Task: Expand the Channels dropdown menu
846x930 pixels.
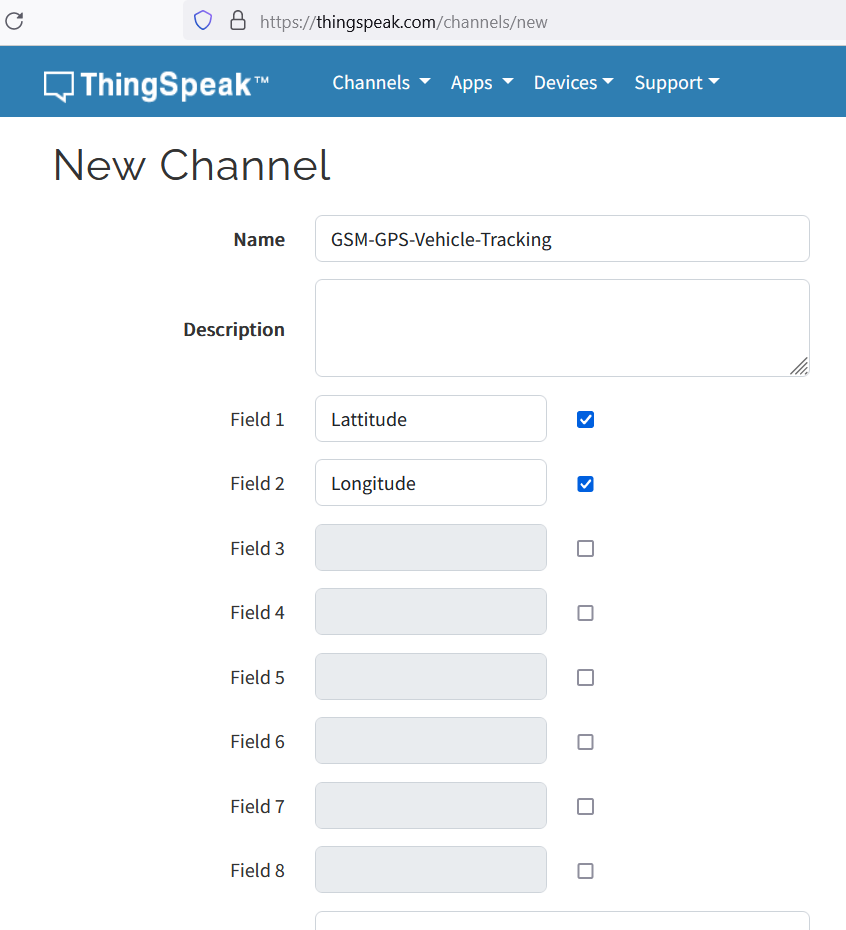Action: pyautogui.click(x=381, y=82)
